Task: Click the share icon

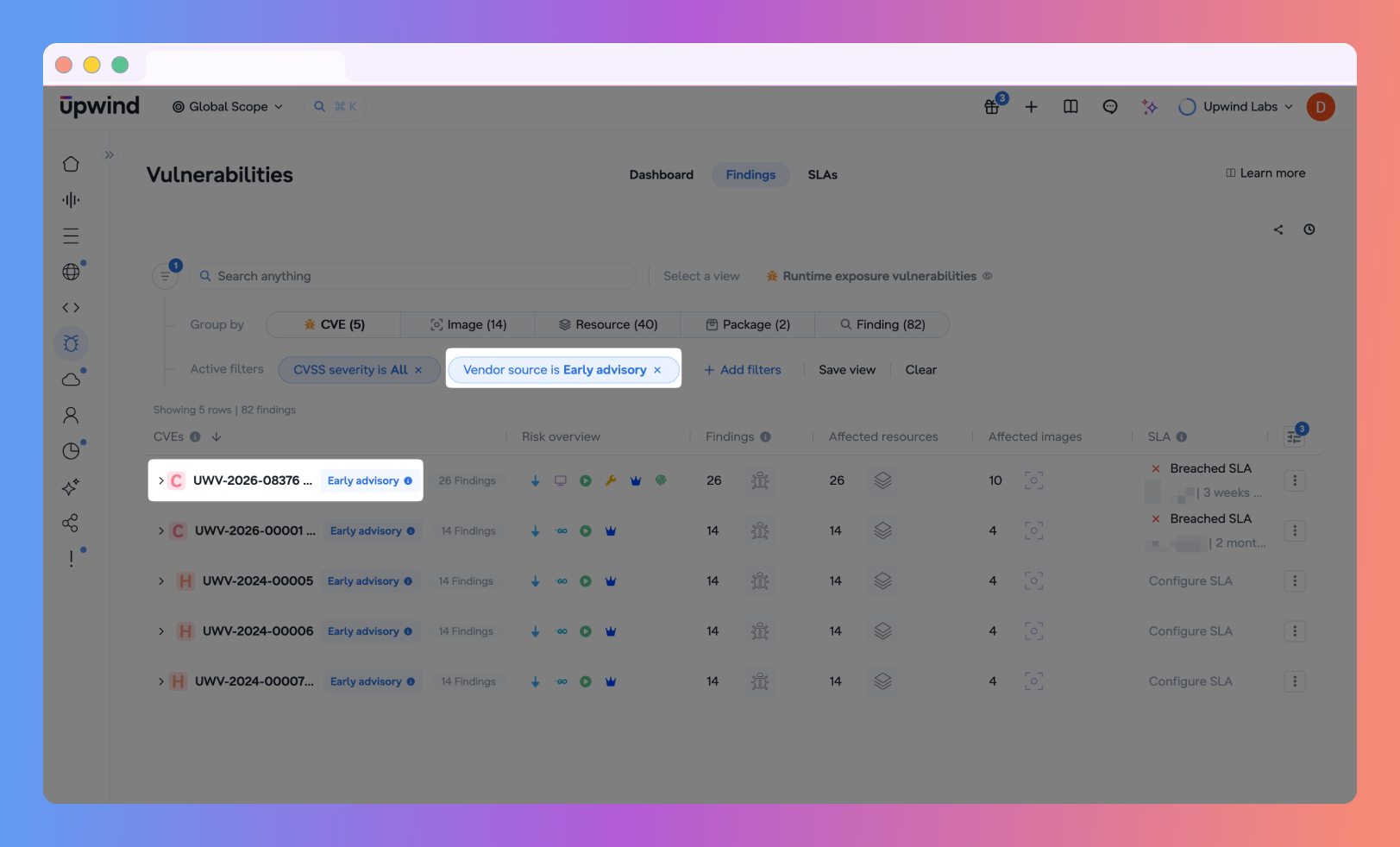Action: (x=1278, y=229)
